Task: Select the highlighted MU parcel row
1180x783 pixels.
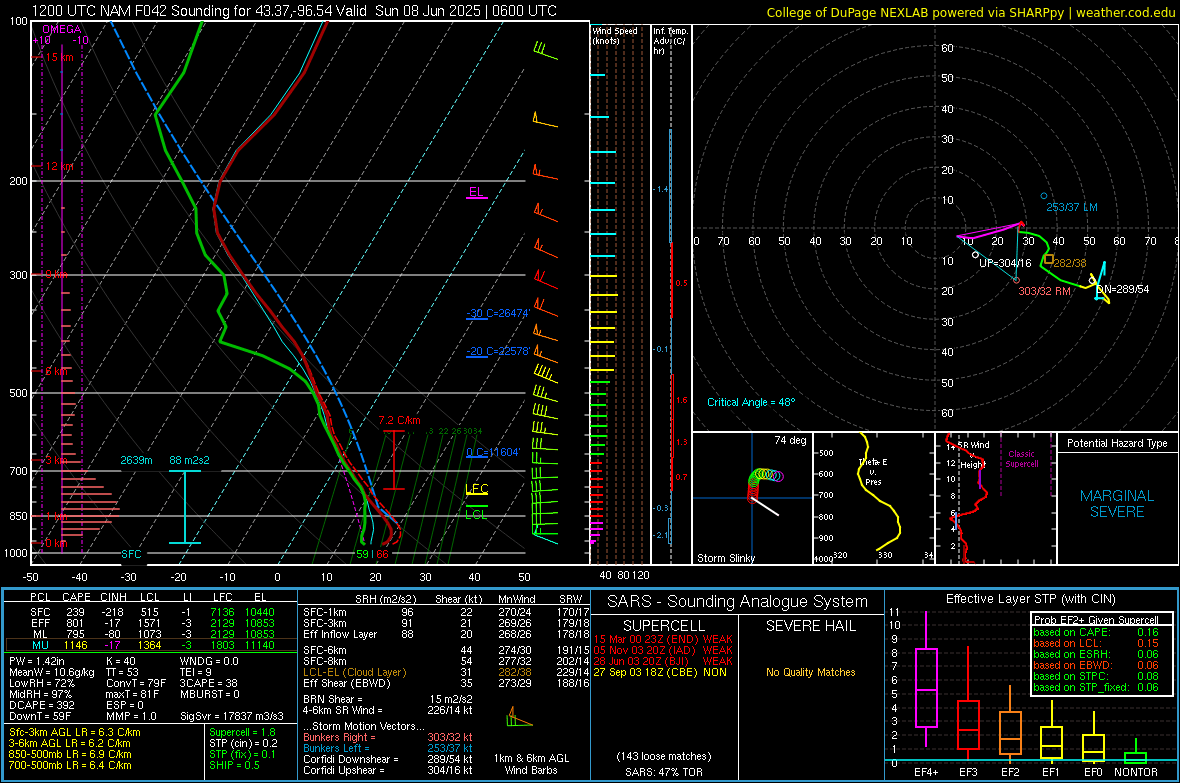Action: point(151,645)
